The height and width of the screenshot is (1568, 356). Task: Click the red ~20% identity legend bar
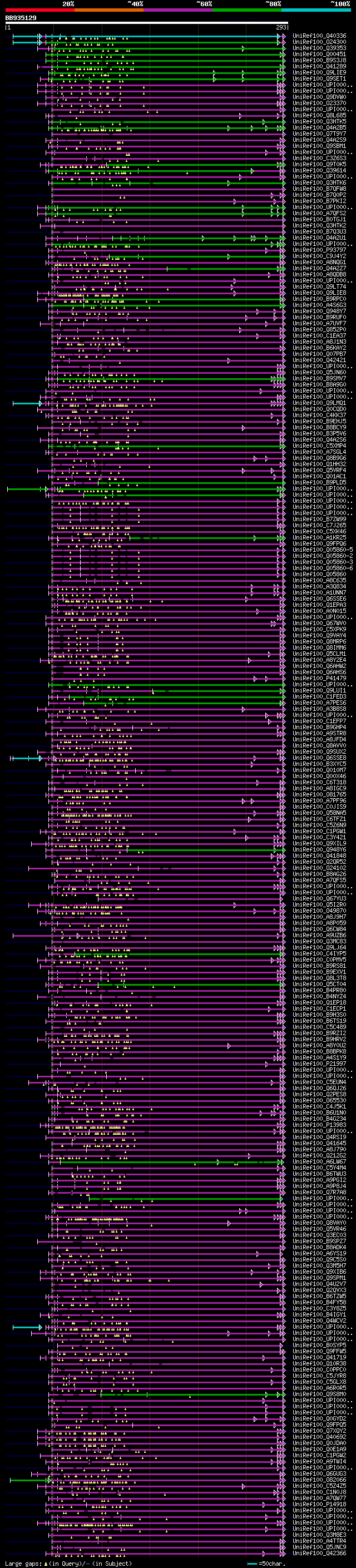click(39, 10)
